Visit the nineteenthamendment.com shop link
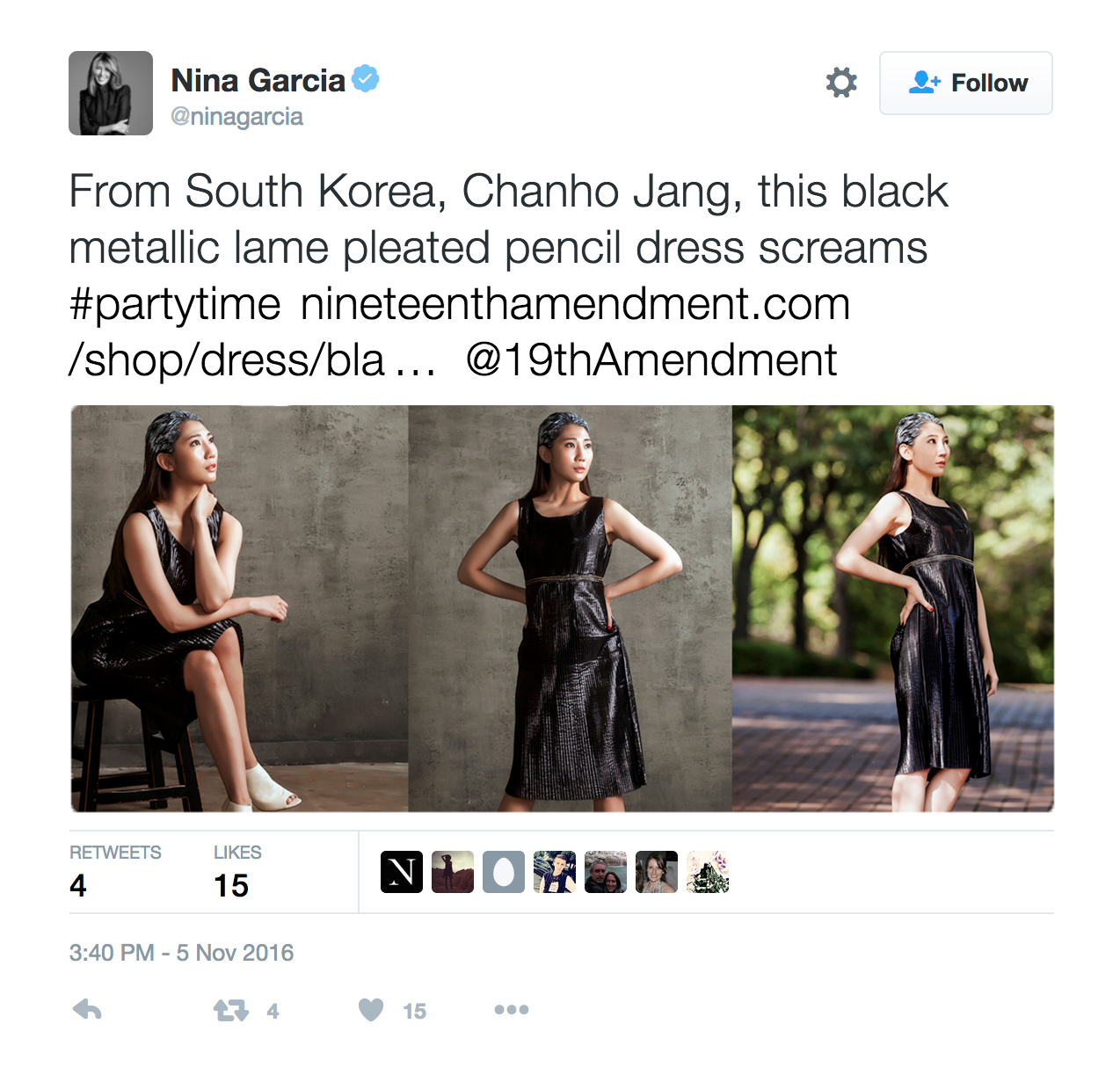 click(460, 331)
